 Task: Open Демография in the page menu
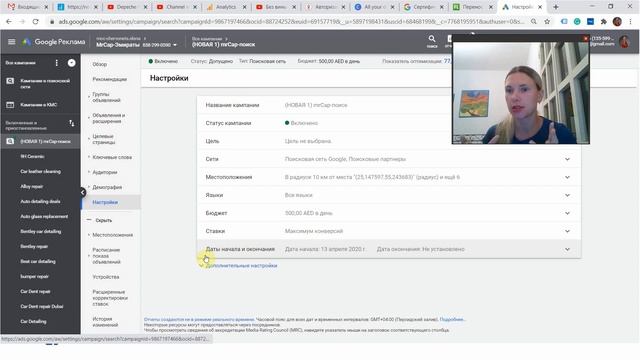(x=107, y=187)
